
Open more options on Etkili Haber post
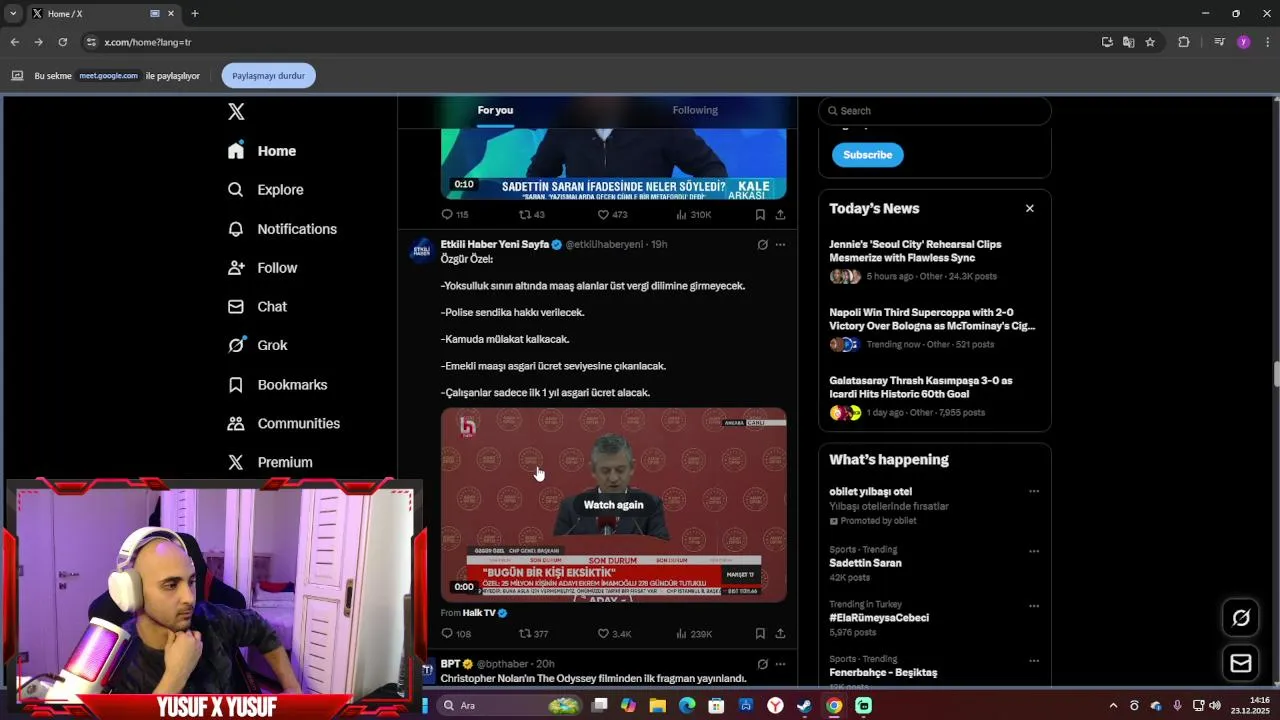(780, 245)
